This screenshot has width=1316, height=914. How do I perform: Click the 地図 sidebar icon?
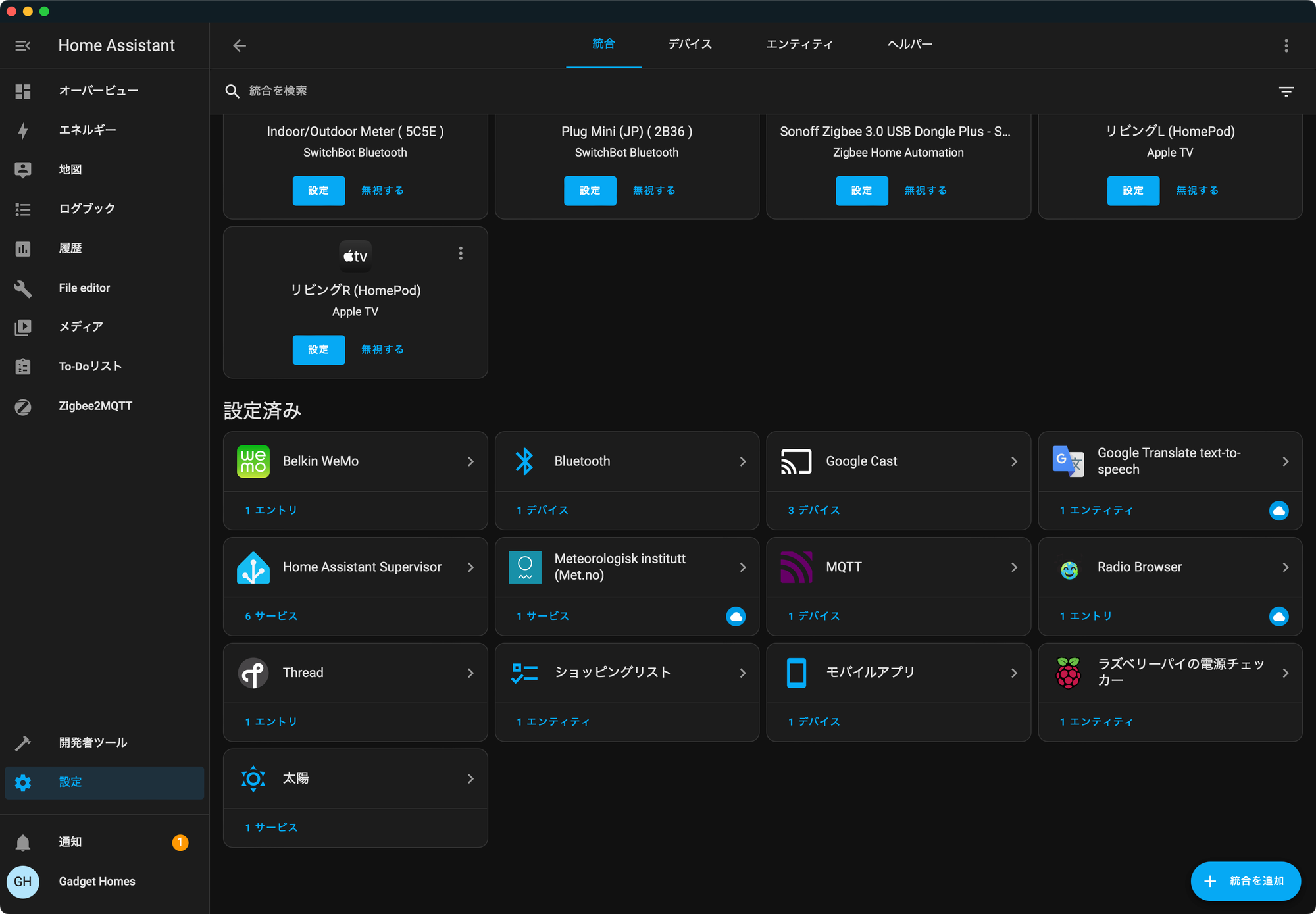coord(25,169)
